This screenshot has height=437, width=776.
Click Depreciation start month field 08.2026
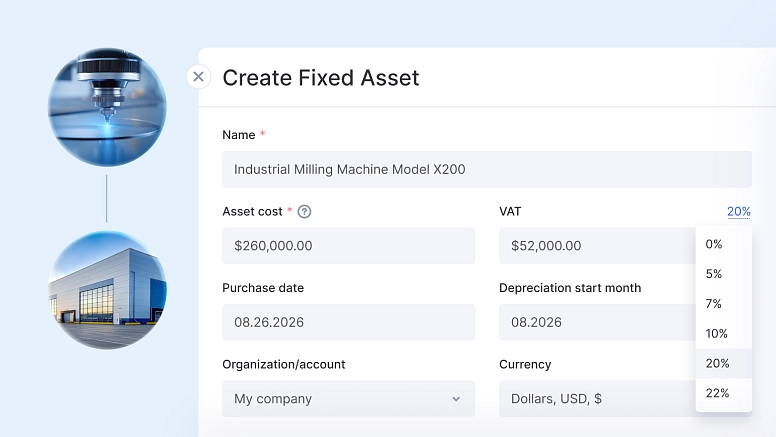pos(597,322)
